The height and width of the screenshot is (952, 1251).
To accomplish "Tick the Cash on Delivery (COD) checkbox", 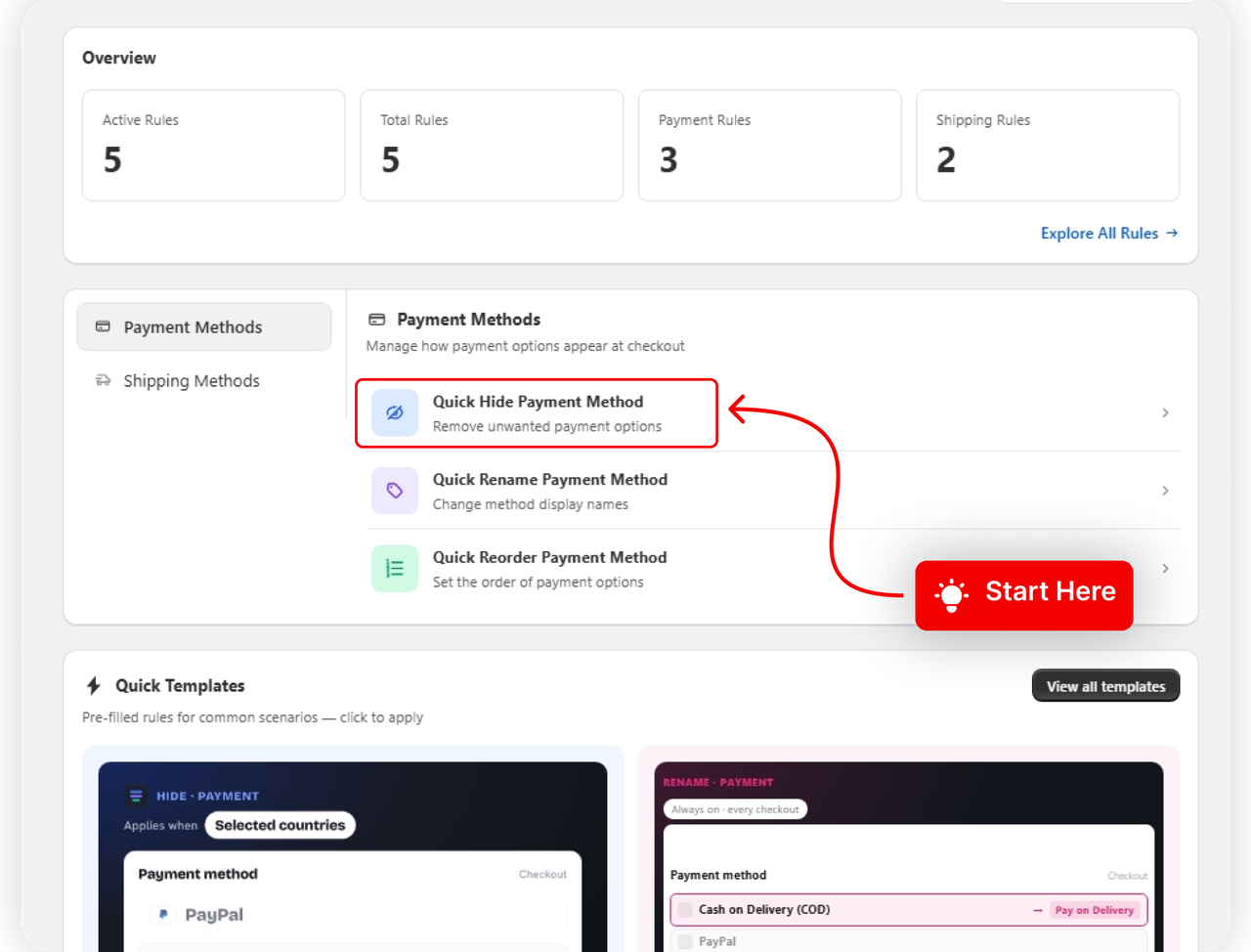I will pos(685,910).
